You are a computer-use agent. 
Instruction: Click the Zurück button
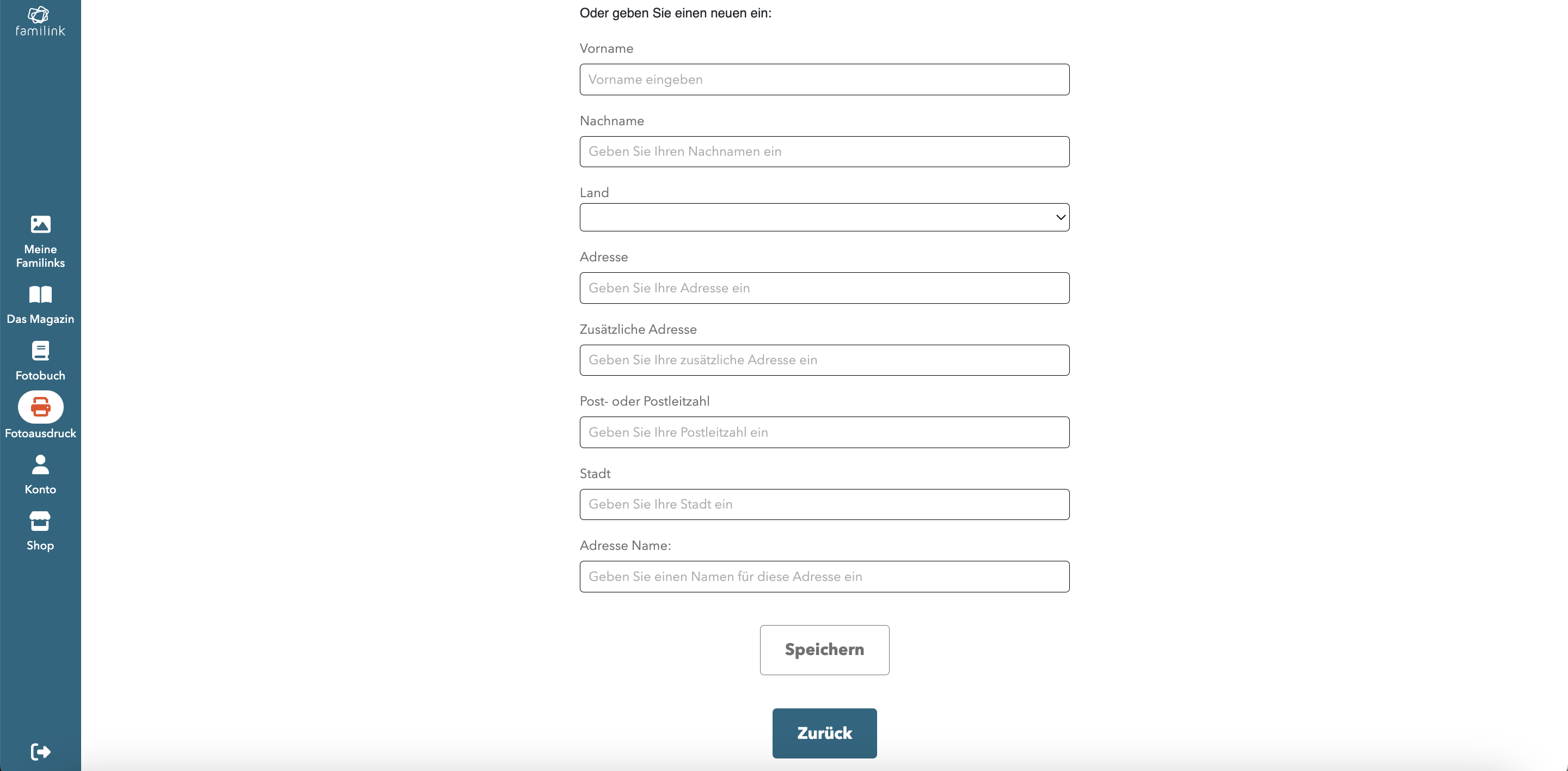point(824,733)
